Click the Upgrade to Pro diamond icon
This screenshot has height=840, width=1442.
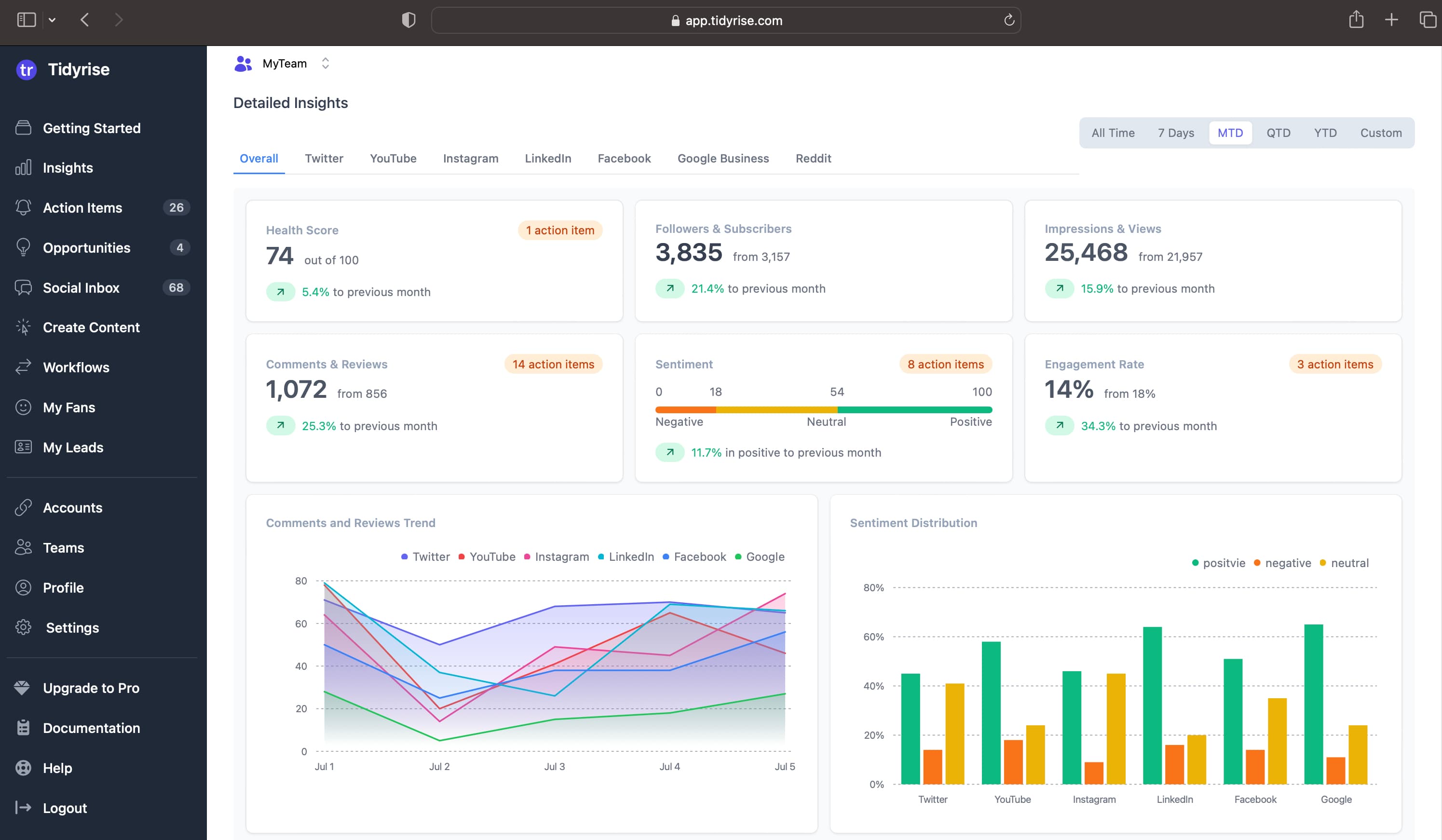click(x=22, y=688)
